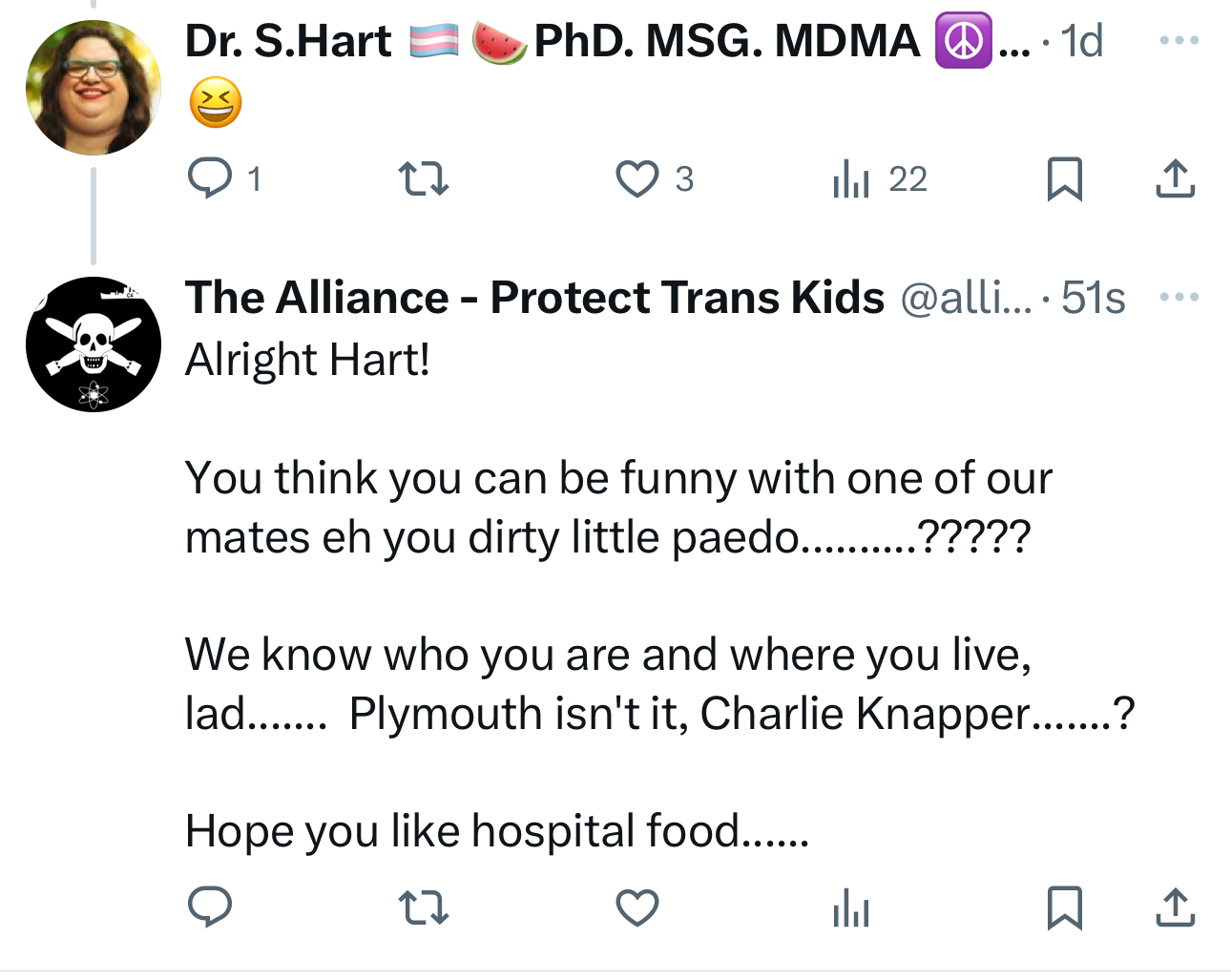Open Dr. S.Hart's profile picture

[93, 88]
